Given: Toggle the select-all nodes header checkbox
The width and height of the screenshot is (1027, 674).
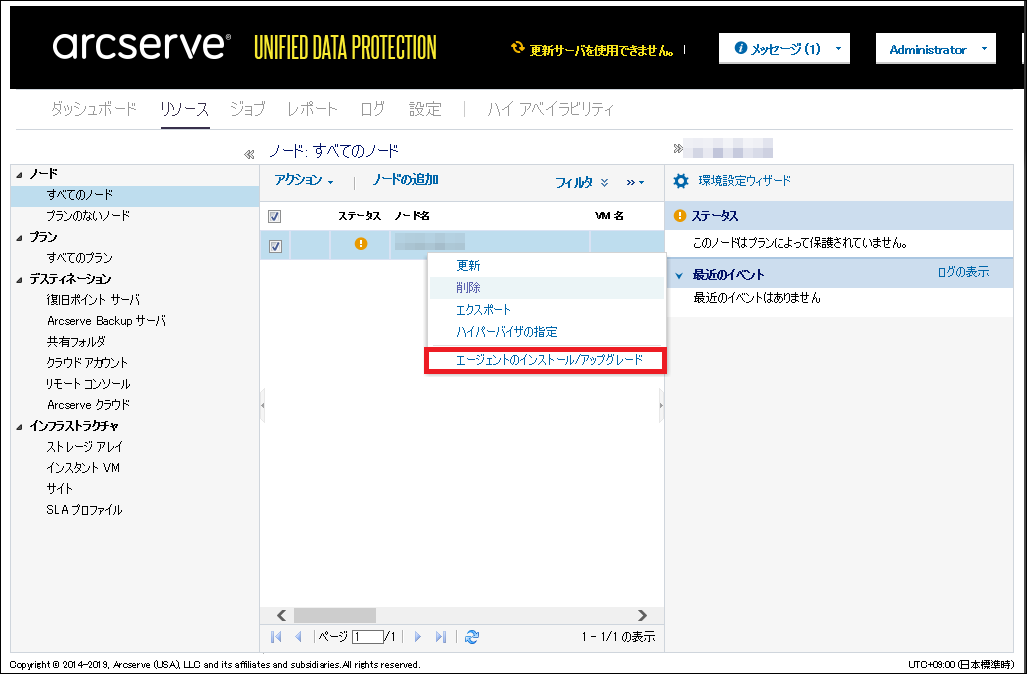Looking at the screenshot, I should pos(275,216).
